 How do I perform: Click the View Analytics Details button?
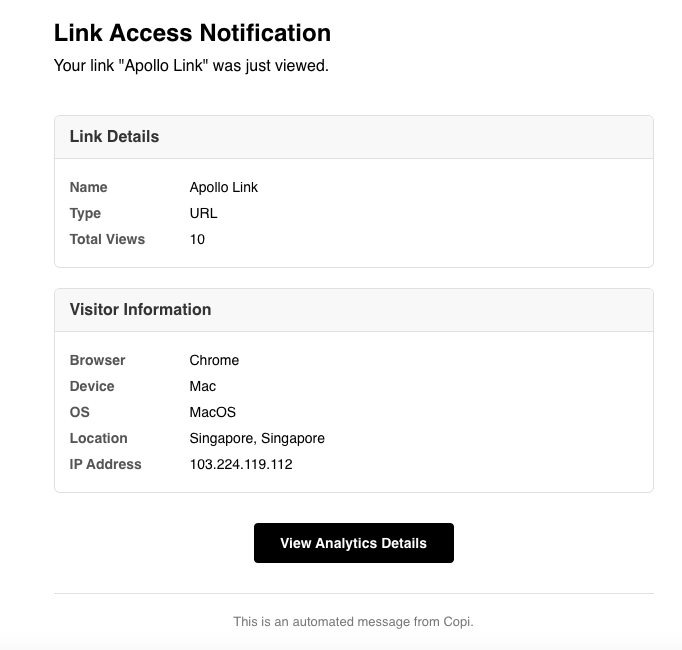click(x=353, y=543)
